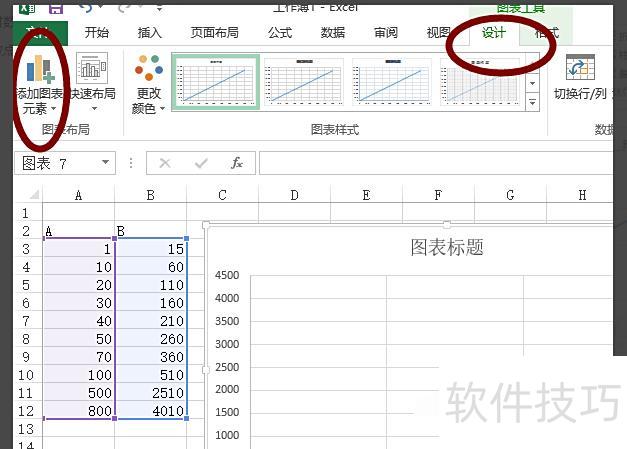Select the third chart style thumbnail
This screenshot has height=449, width=627.
391,82
